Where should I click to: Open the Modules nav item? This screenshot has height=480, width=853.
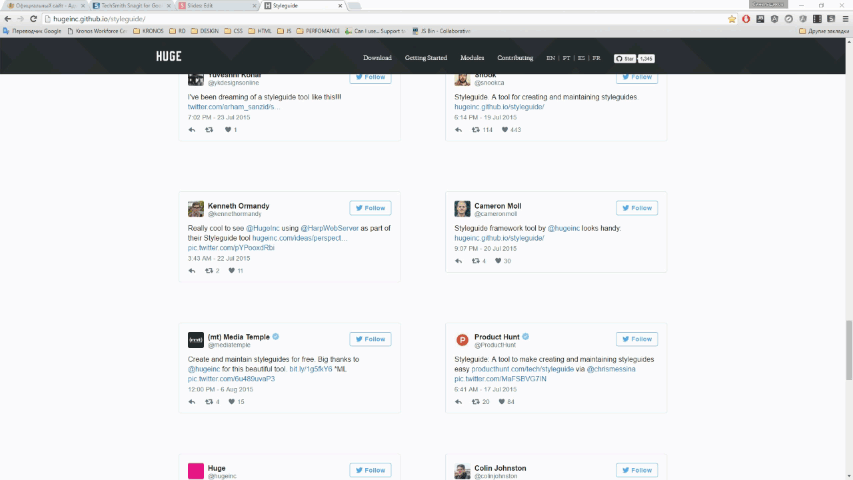tap(472, 58)
